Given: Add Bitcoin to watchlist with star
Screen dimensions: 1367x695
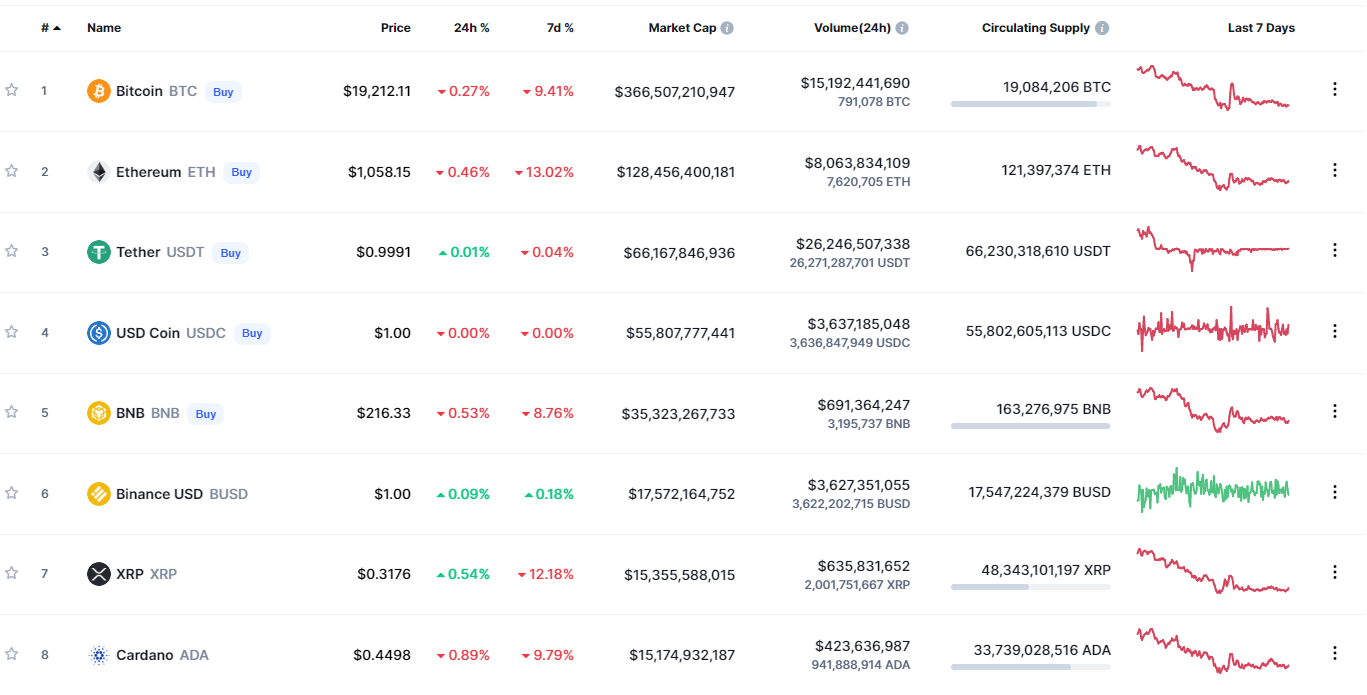Looking at the screenshot, I should tap(12, 90).
